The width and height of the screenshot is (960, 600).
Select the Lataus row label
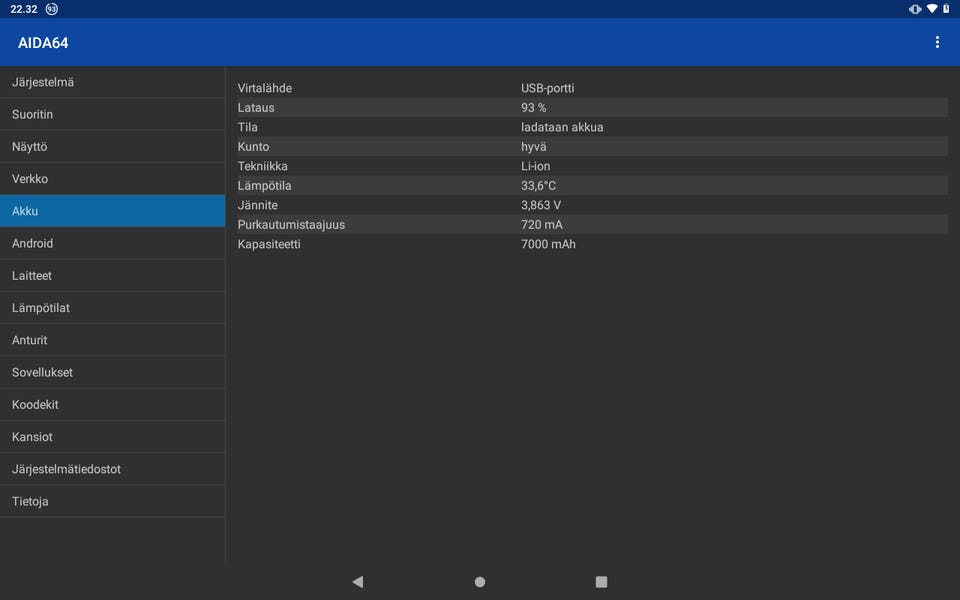pos(256,108)
